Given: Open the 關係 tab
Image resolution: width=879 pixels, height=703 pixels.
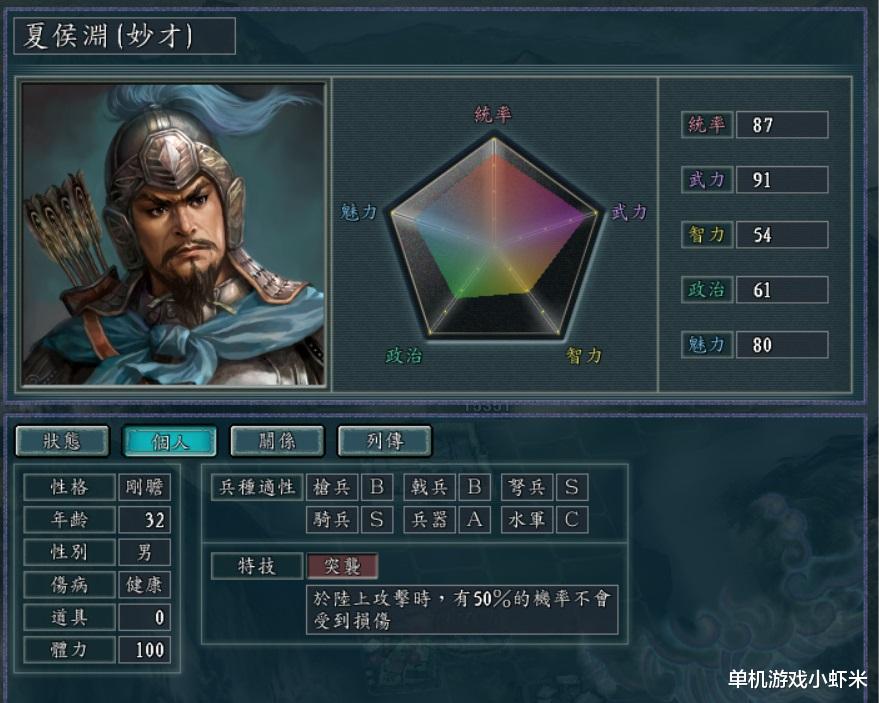Looking at the screenshot, I should pos(277,441).
